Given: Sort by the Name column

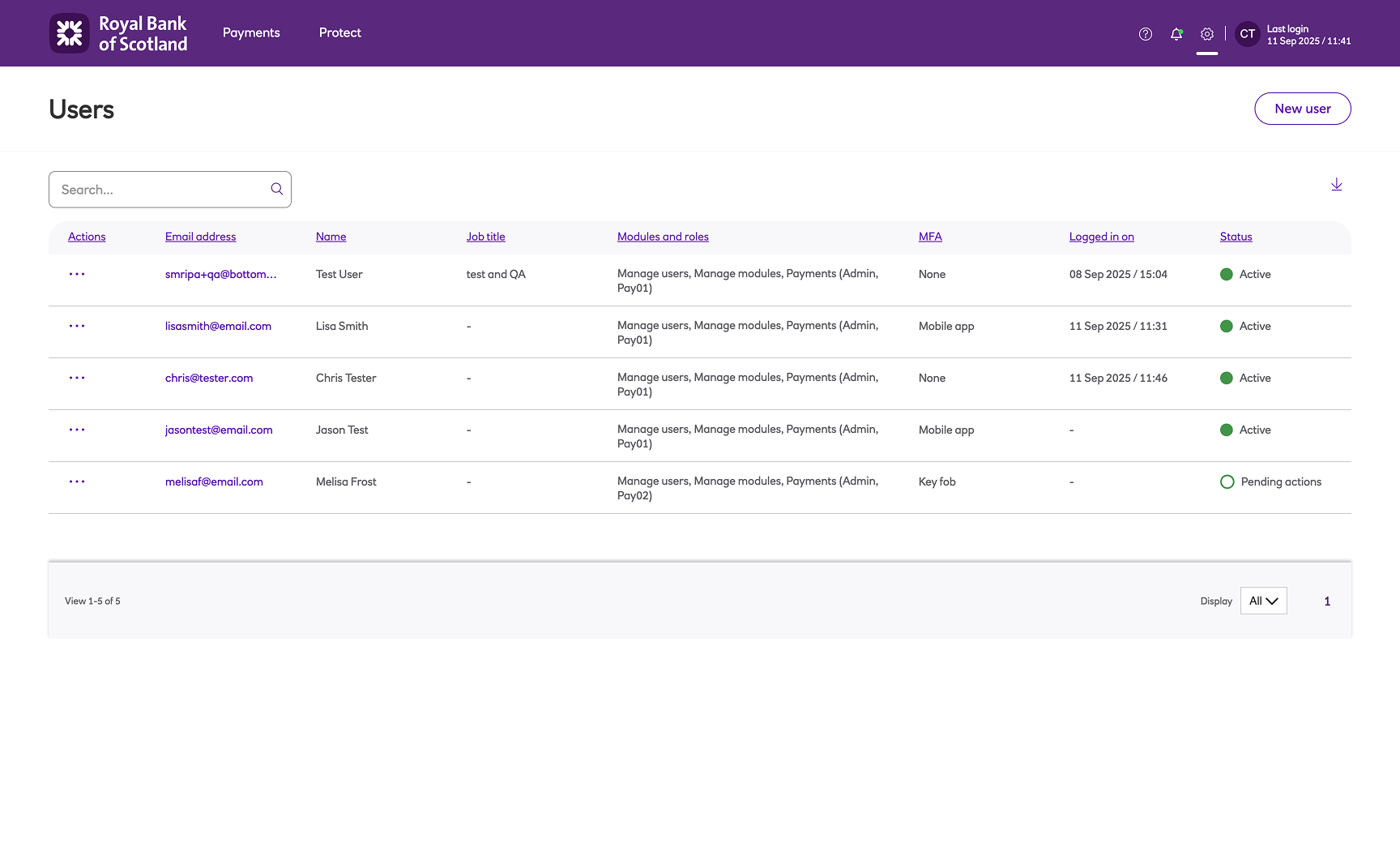Looking at the screenshot, I should click(x=331, y=237).
